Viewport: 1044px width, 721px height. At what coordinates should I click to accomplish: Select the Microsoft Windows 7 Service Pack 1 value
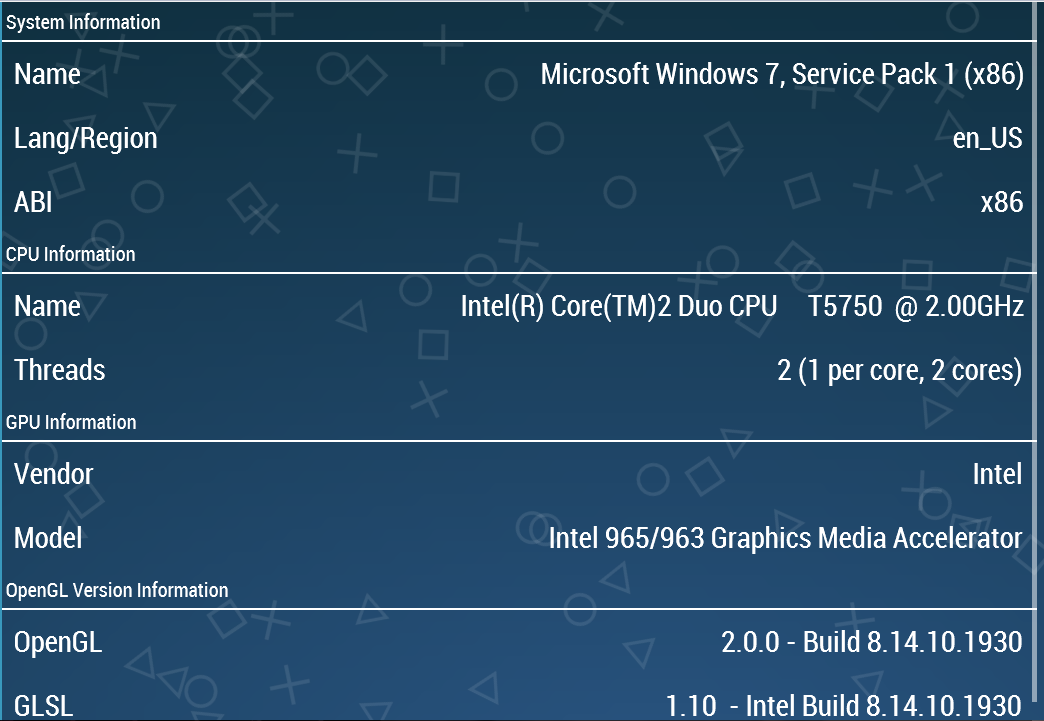pyautogui.click(x=782, y=75)
